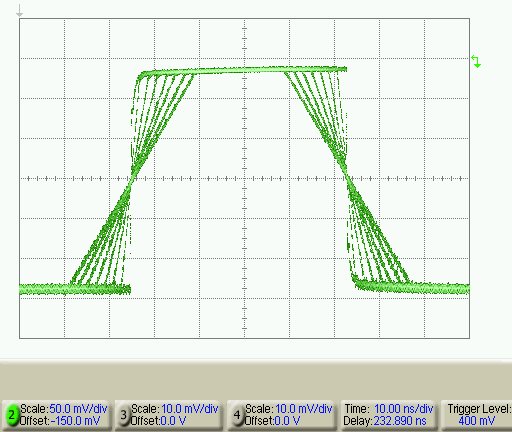Click the 'Trigger Level:' label

pyautogui.click(x=479, y=409)
